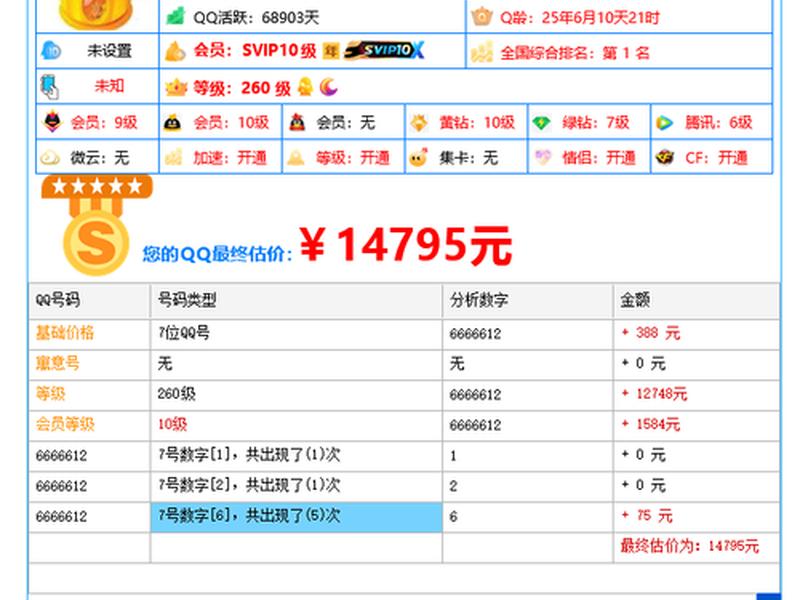800x600 pixels.
Task: Click the purple moon level icon
Action: (x=328, y=87)
